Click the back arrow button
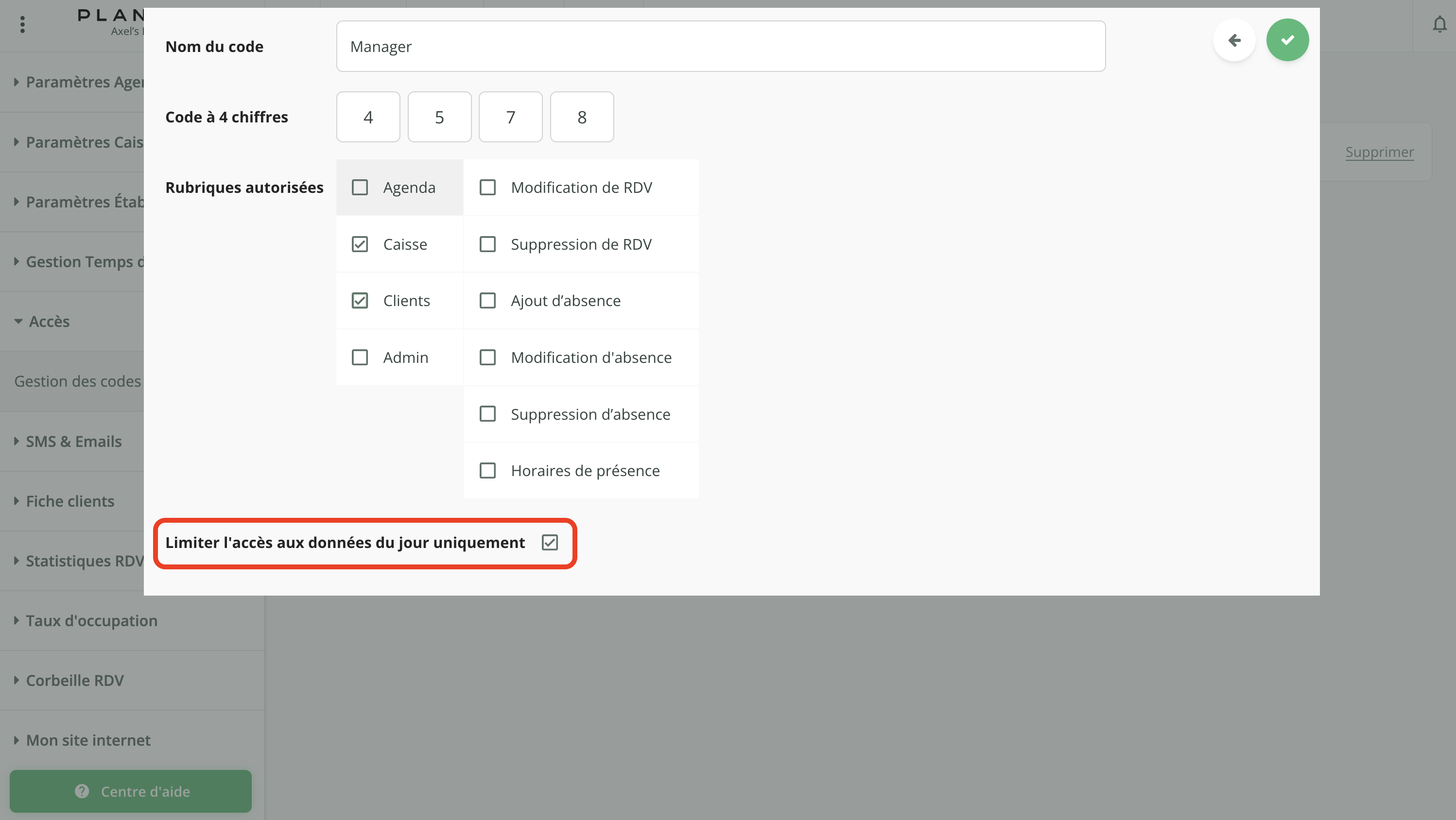 point(1234,40)
